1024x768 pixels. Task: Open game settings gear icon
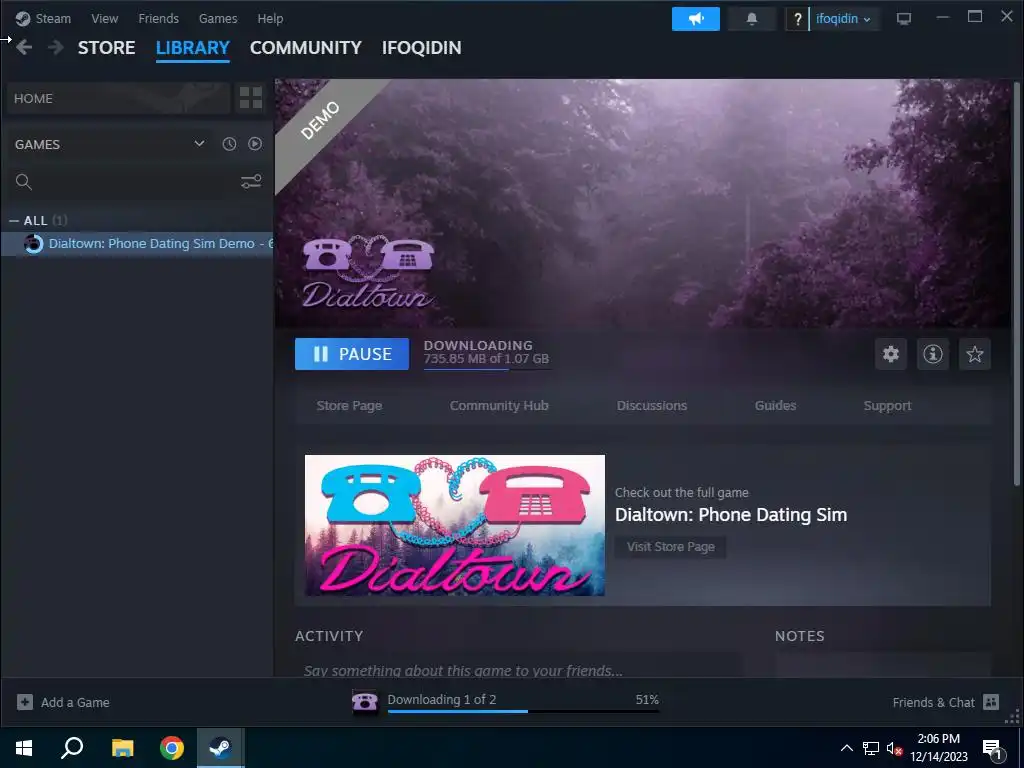click(891, 354)
